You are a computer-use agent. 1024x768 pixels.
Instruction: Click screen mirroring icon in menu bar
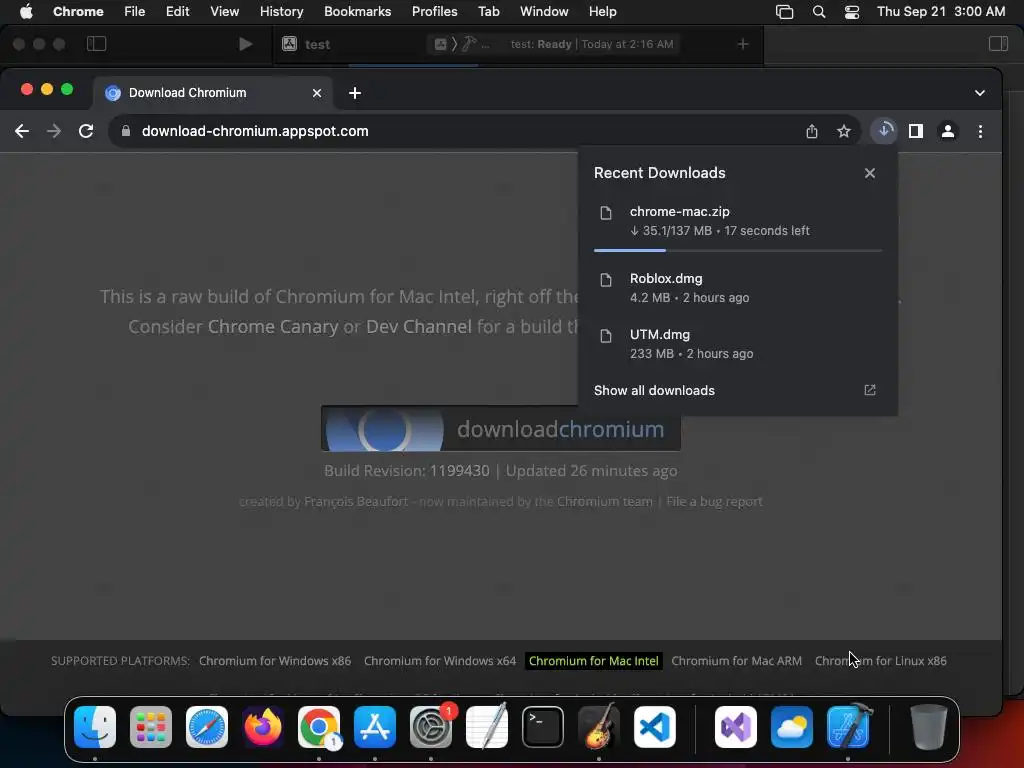[784, 12]
